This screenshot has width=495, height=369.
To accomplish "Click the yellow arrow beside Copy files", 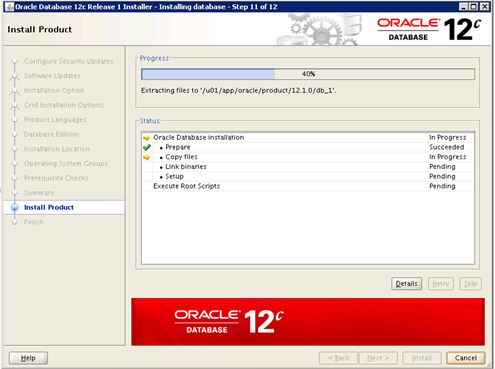I will (146, 157).
